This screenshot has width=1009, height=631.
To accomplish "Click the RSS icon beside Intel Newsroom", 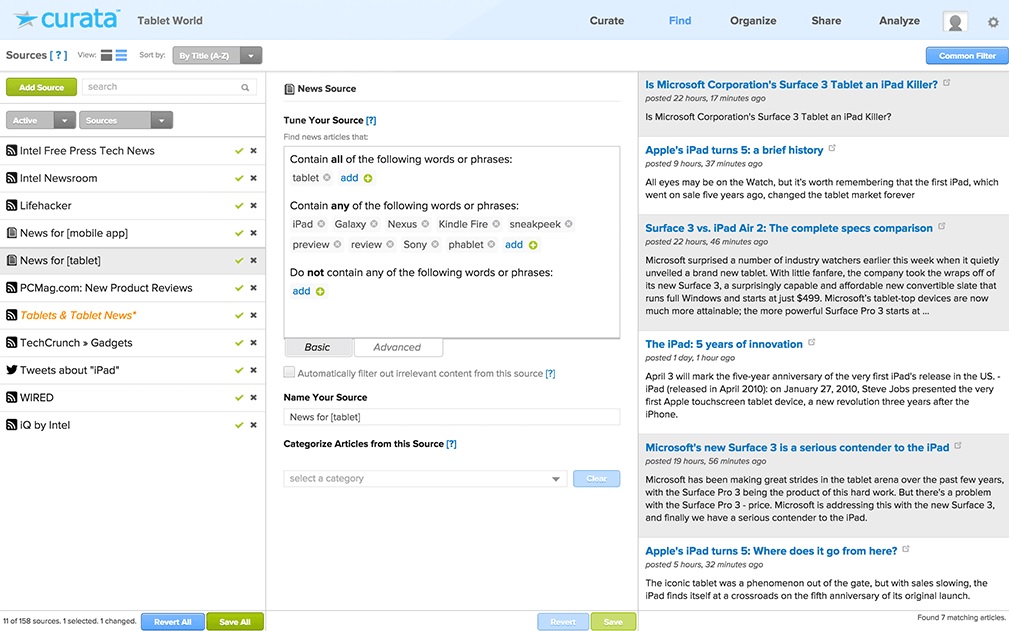I will tap(12, 178).
